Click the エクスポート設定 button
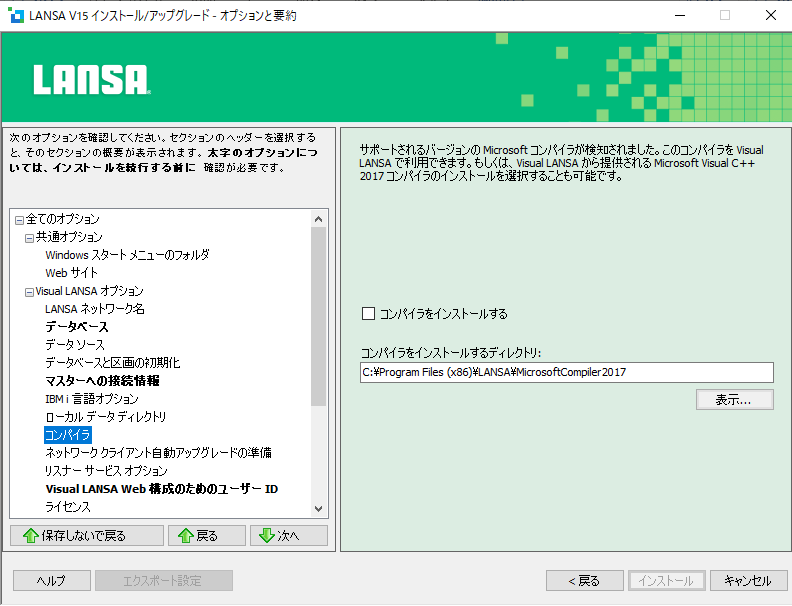This screenshot has width=792, height=606. [x=164, y=581]
